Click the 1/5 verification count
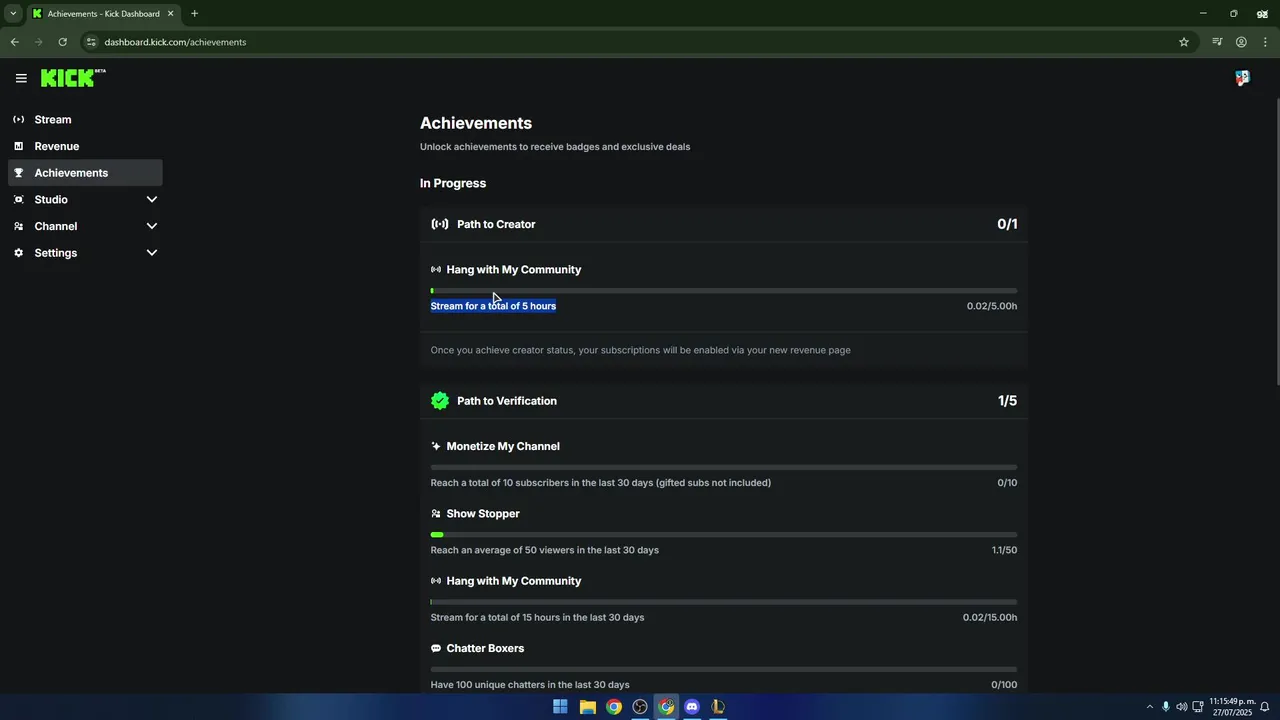 click(1007, 401)
